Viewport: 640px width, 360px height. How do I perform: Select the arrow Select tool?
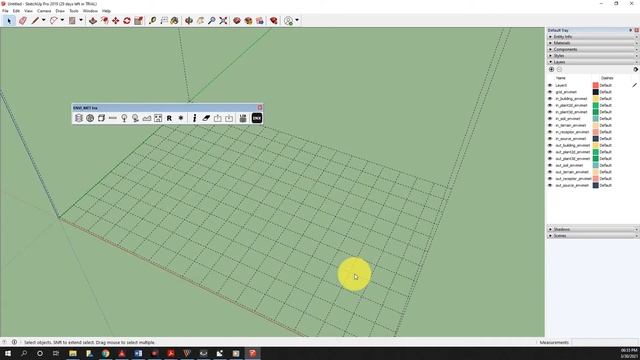click(x=9, y=20)
